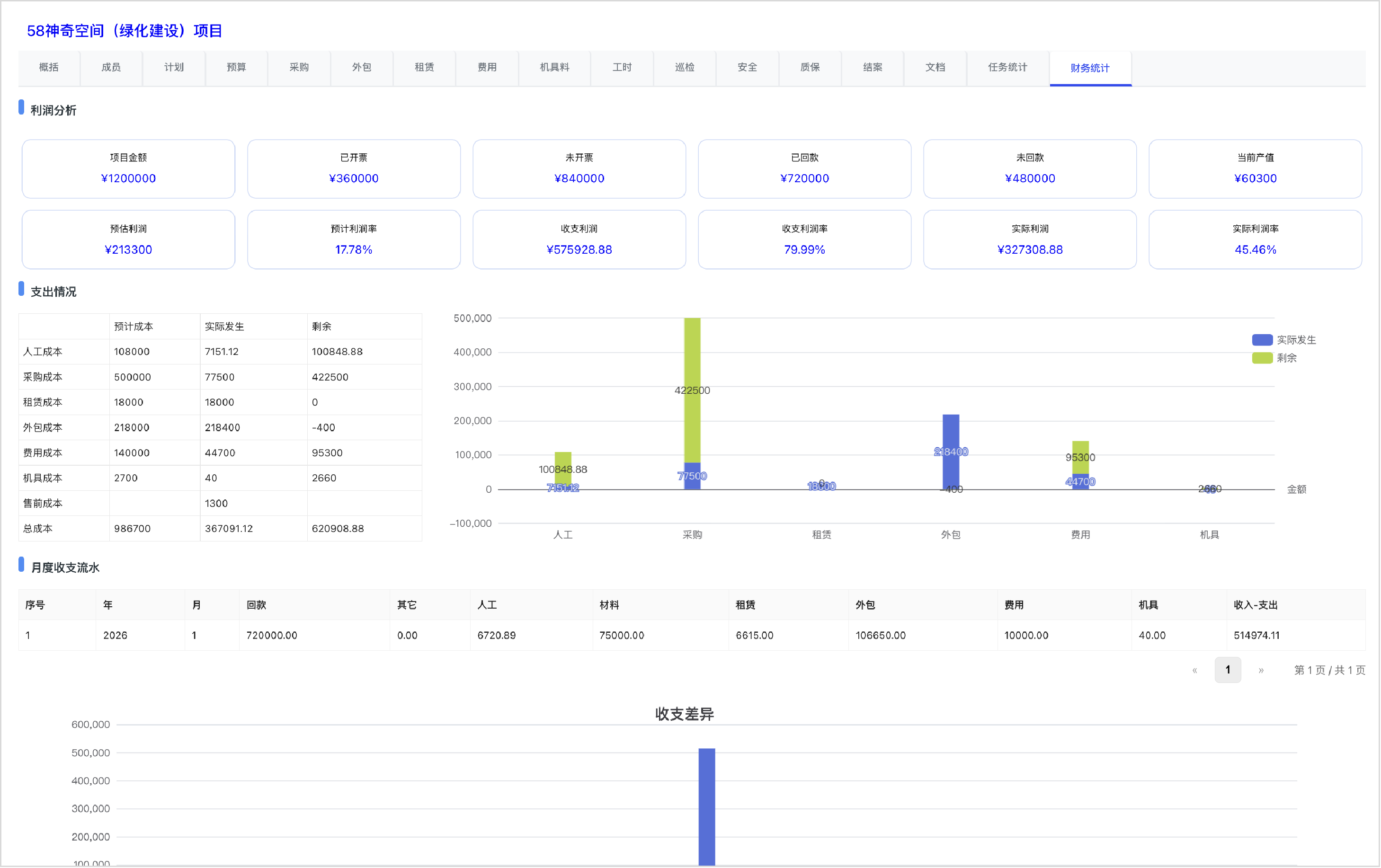Click the 预计利润率 17.78% card
Image resolution: width=1381 pixels, height=868 pixels.
[x=354, y=239]
